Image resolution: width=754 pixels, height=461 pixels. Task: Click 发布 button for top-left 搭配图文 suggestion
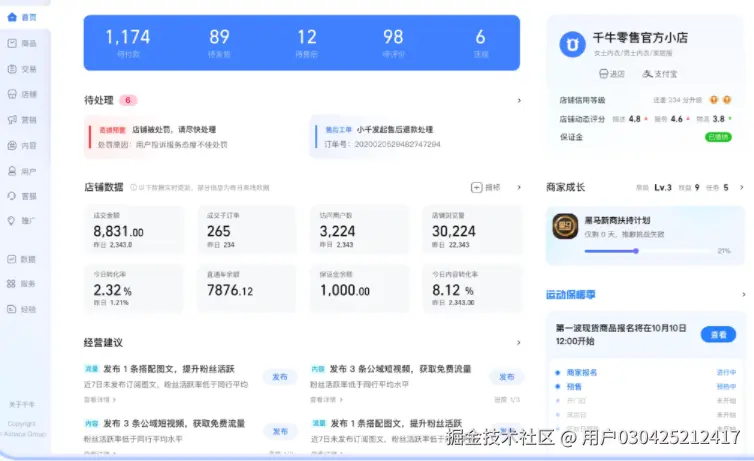click(280, 377)
